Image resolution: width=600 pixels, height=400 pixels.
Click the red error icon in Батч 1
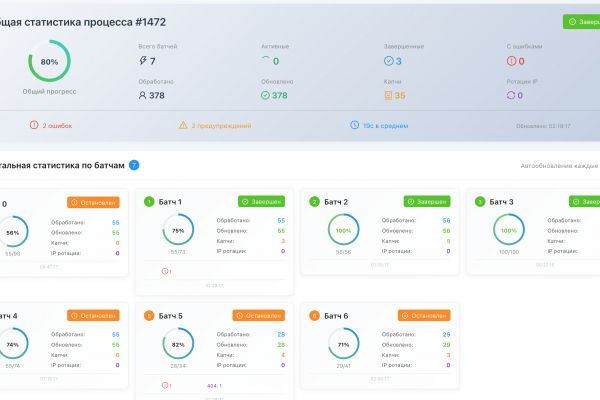(166, 271)
